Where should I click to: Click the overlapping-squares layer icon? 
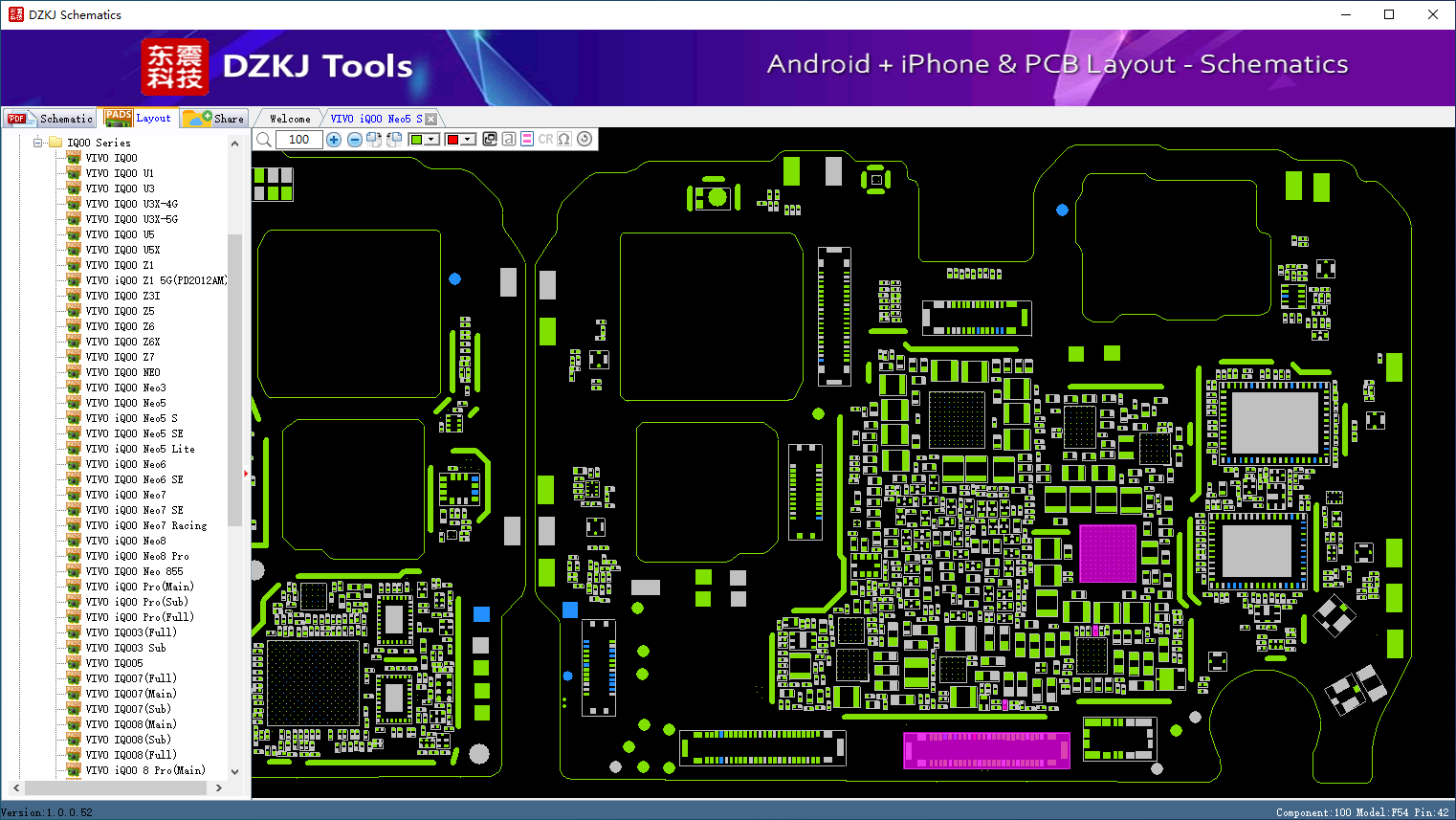pyautogui.click(x=490, y=139)
